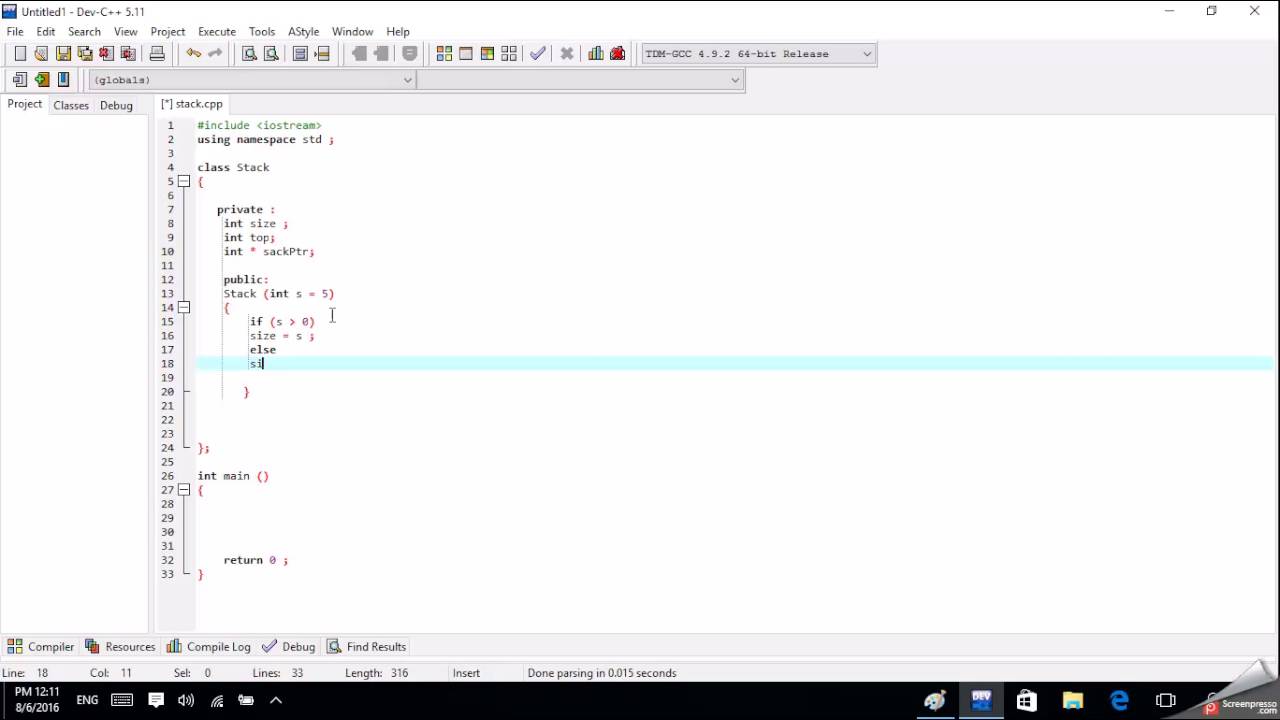This screenshot has width=1280, height=720.
Task: Open File Explorer from the taskbar
Action: pos(1073,700)
